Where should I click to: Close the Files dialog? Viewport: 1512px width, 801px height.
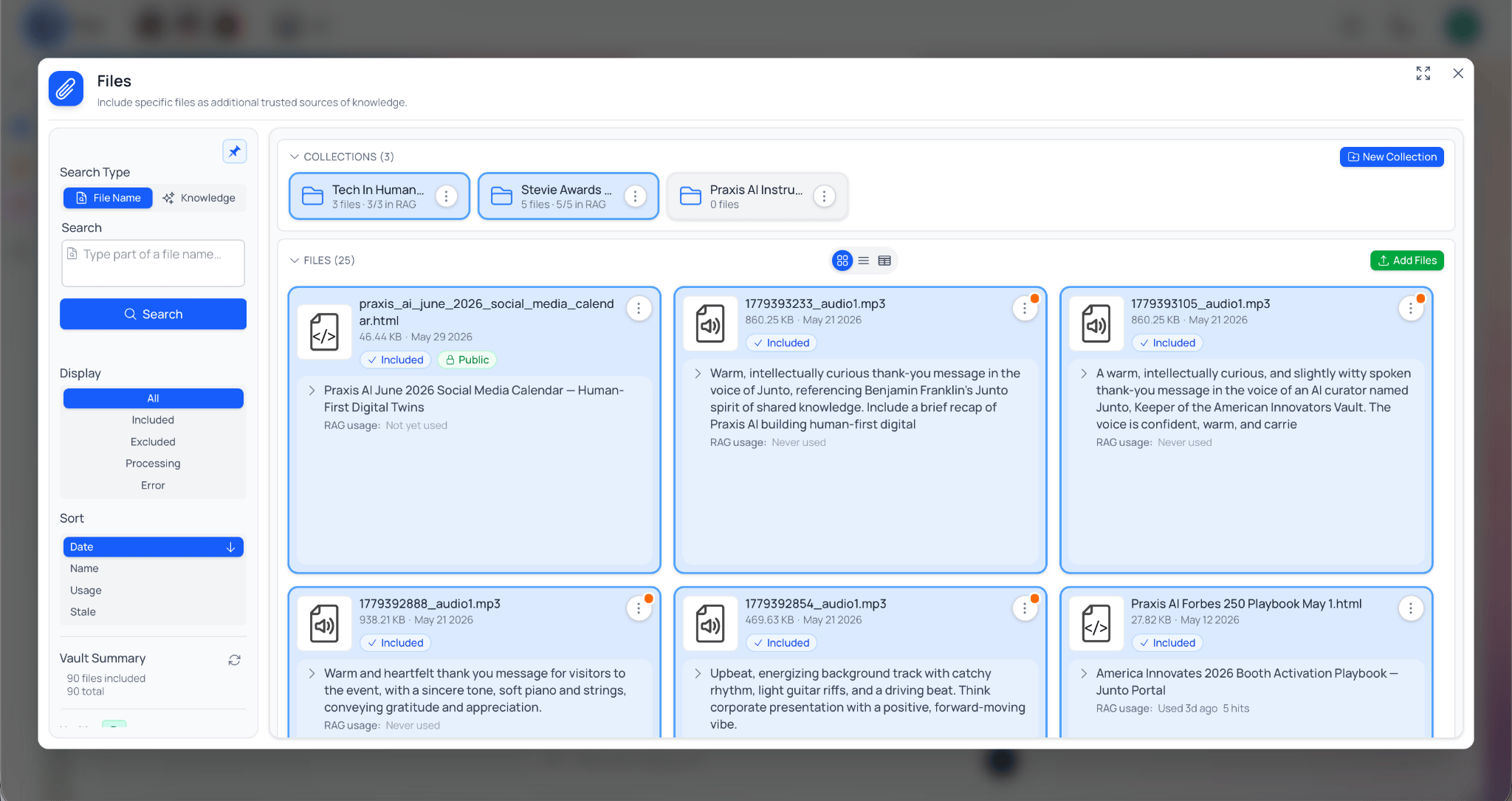point(1457,73)
